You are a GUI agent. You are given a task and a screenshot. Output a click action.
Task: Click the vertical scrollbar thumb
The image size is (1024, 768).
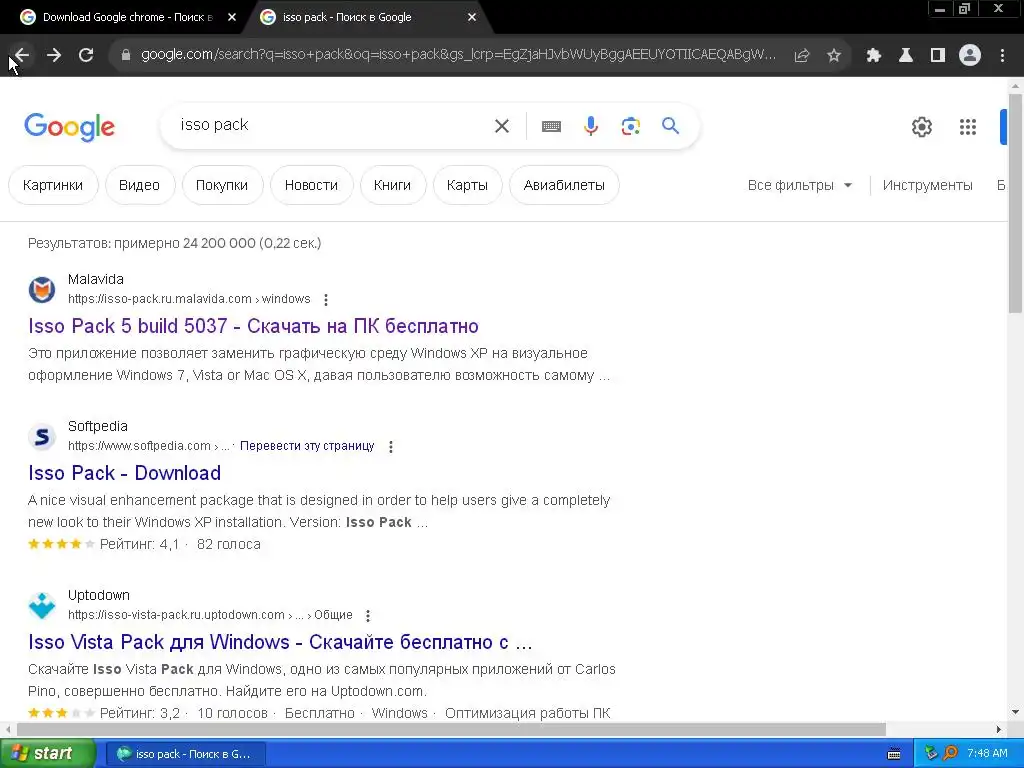point(1015,204)
